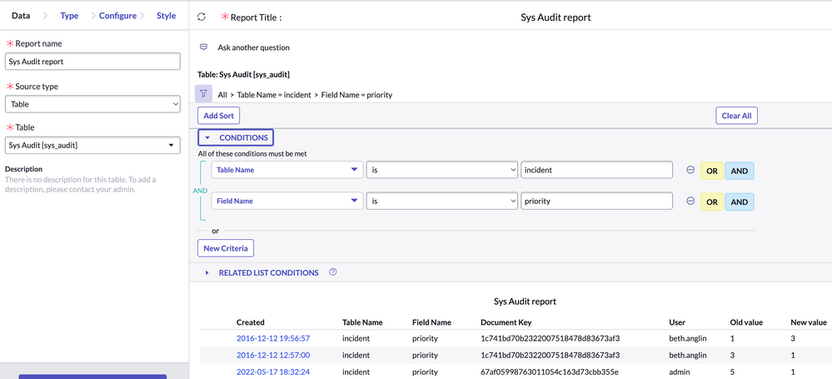The height and width of the screenshot is (379, 832).
Task: Click the value field containing priority
Action: 597,201
